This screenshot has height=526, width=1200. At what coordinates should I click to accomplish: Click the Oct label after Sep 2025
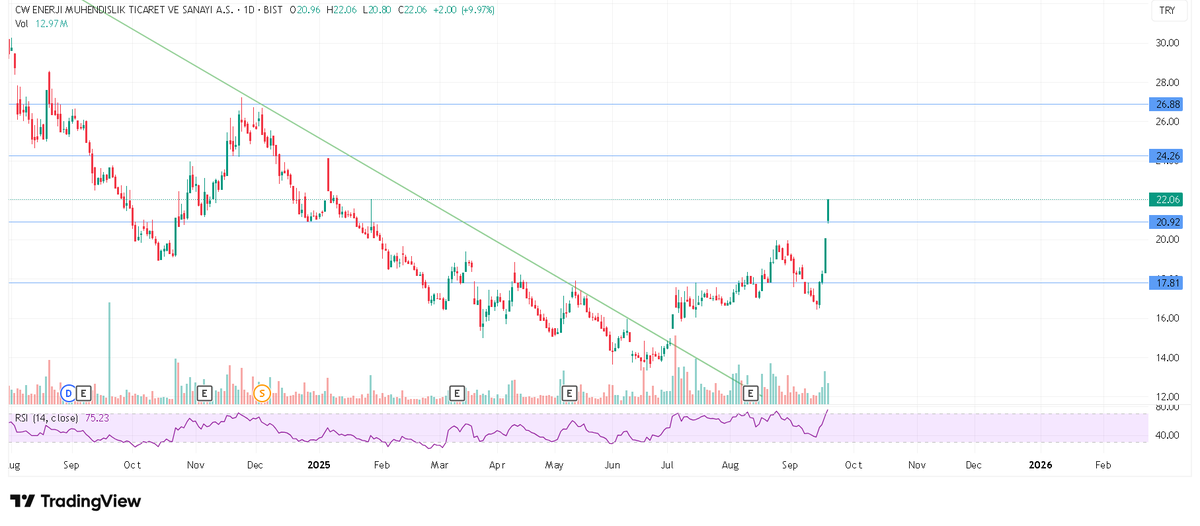coord(853,465)
